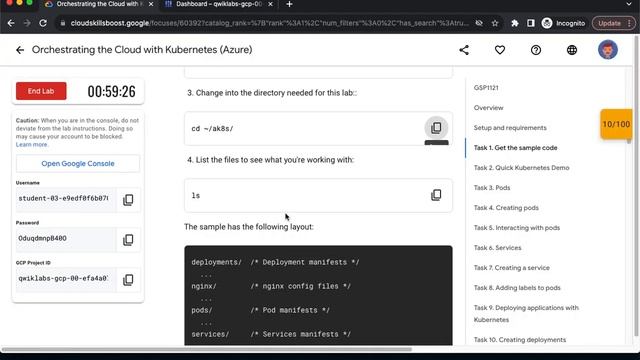Jump to Task 8. Adding labels to pods

point(517,288)
